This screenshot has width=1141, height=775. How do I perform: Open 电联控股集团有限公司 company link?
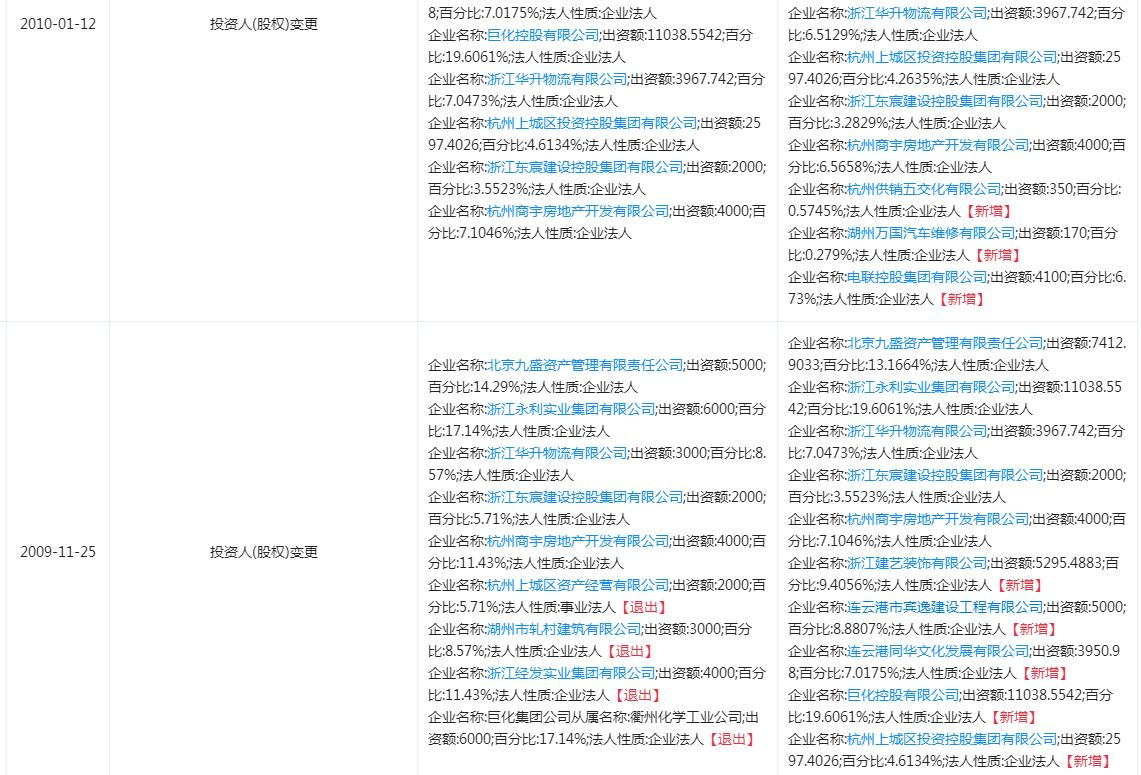[x=917, y=277]
